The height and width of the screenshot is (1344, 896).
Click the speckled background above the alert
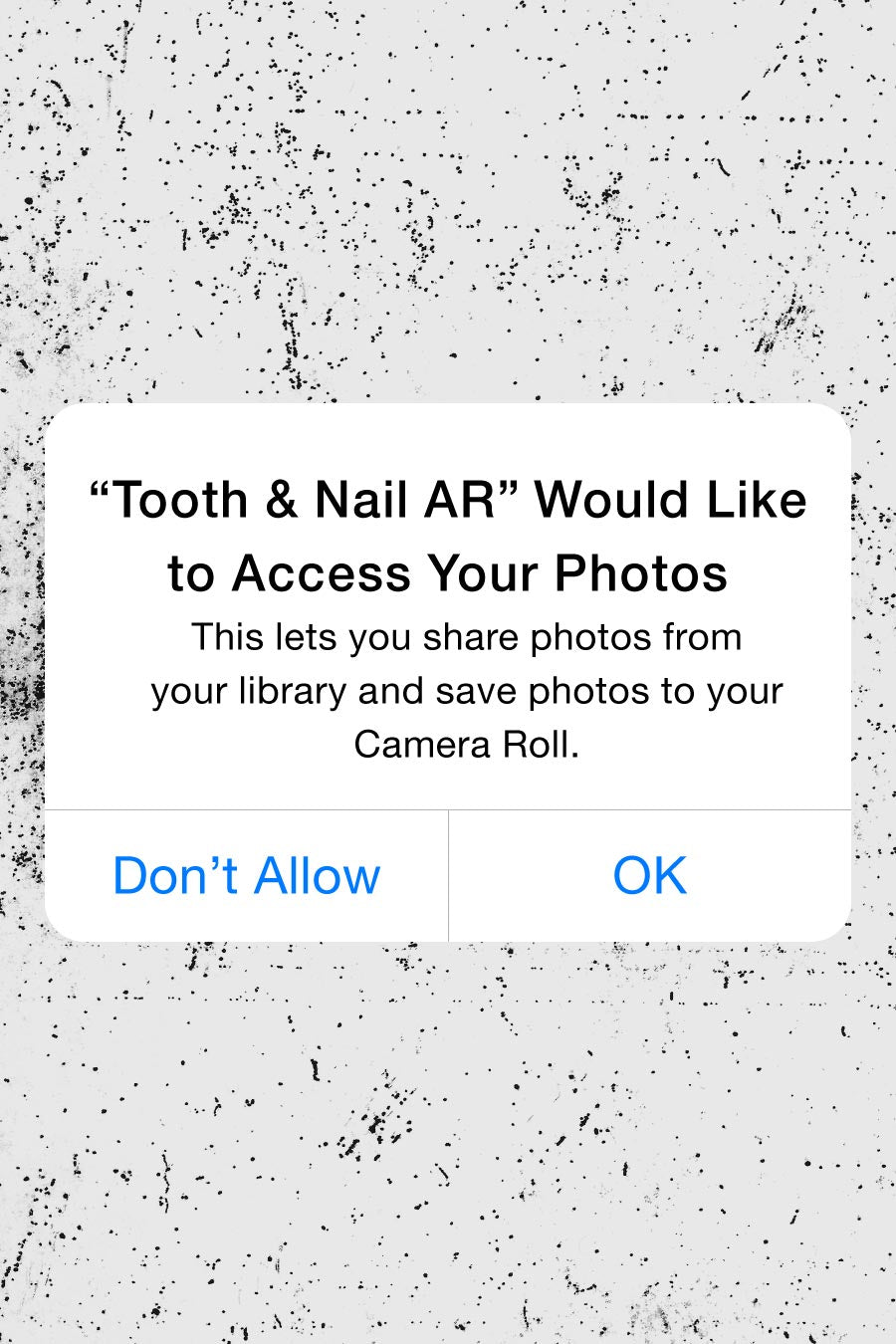point(448,199)
